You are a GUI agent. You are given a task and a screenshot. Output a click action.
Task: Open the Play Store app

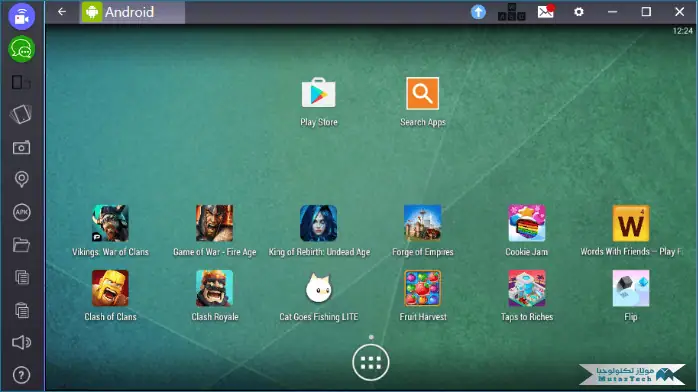(x=318, y=93)
